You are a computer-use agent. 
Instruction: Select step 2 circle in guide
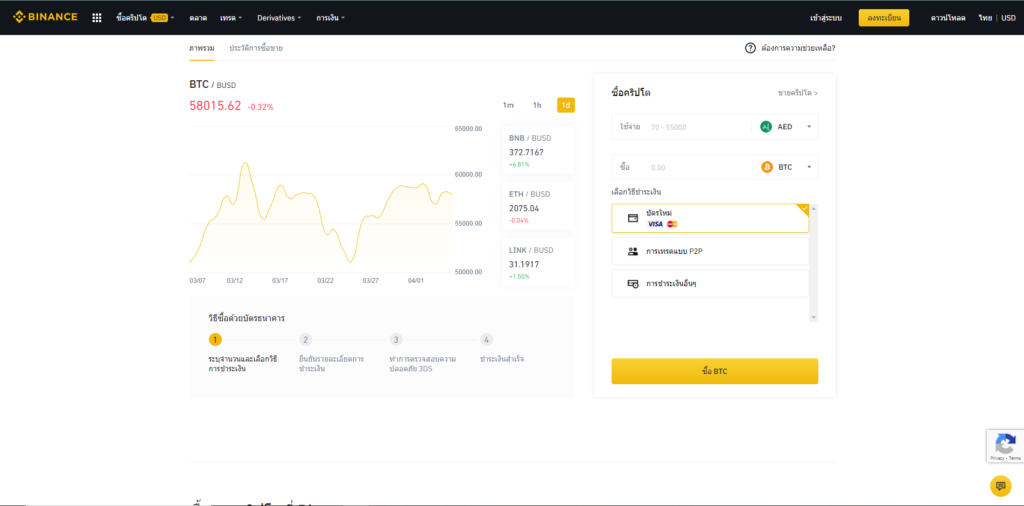click(306, 340)
